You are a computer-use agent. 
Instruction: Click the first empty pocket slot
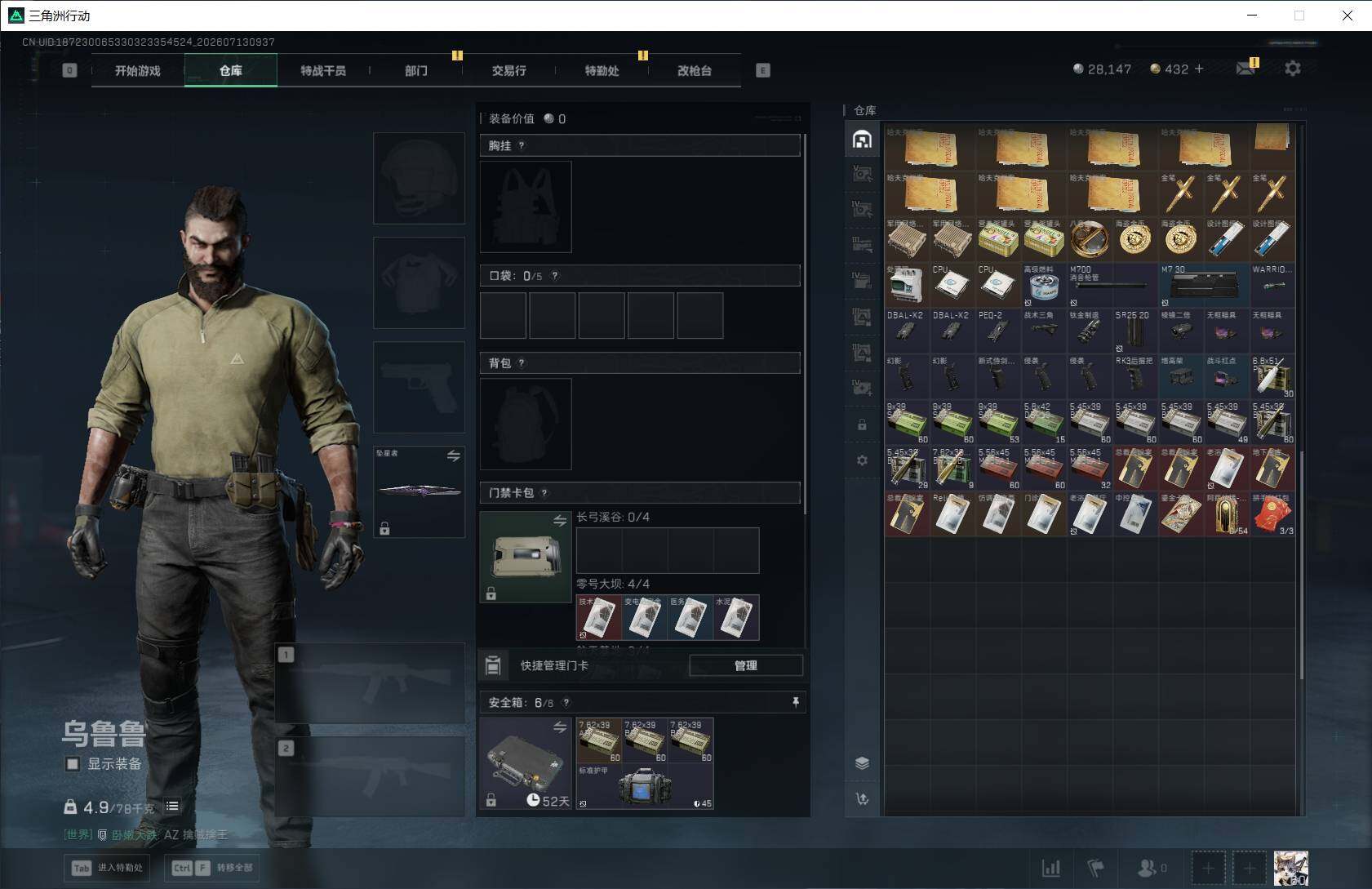(x=503, y=315)
